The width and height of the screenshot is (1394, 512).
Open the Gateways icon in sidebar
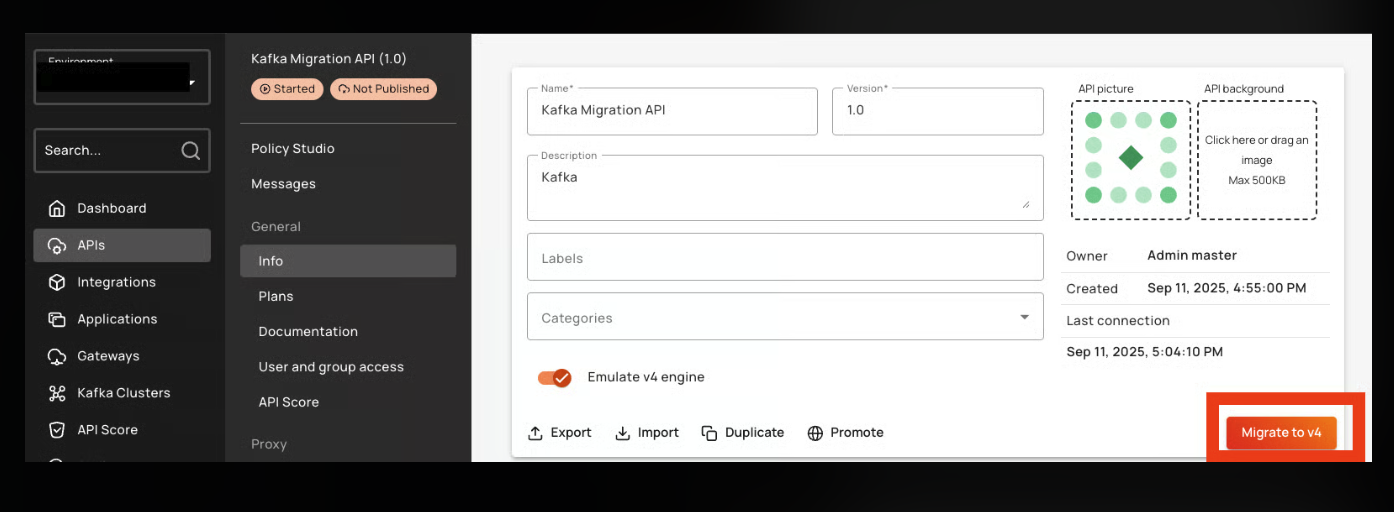(x=57, y=356)
